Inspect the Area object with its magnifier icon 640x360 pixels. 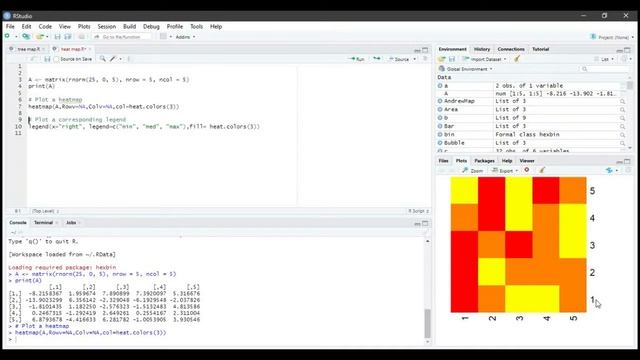(622, 109)
